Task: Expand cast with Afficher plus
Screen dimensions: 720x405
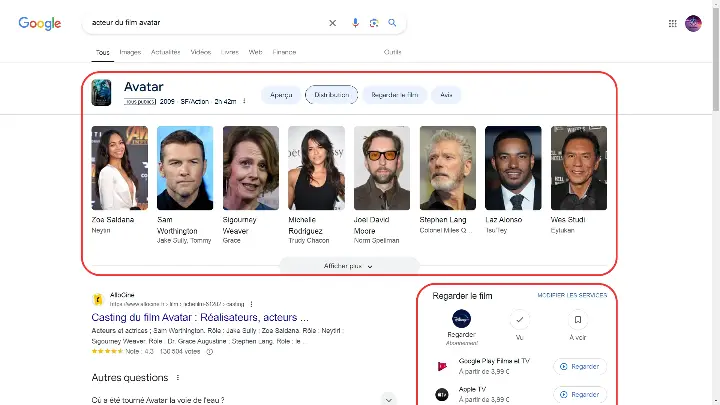Action: 349,266
